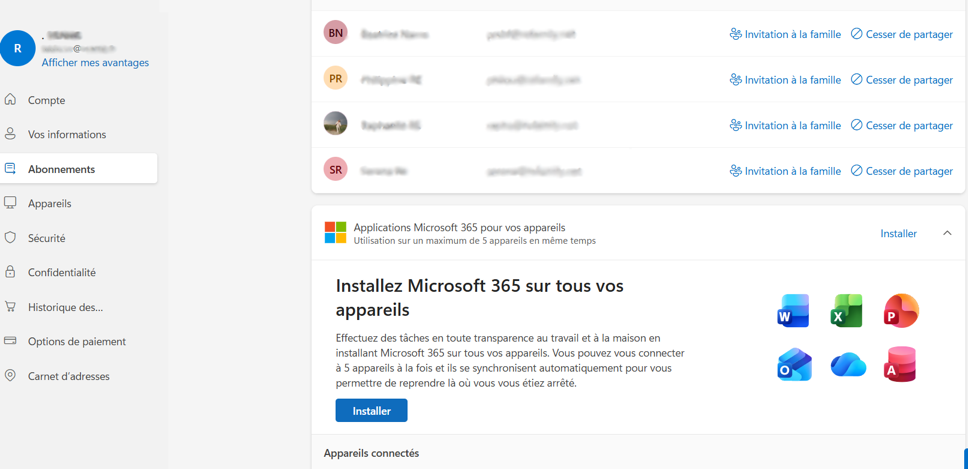Open Options de paiement
The image size is (968, 469).
(78, 341)
